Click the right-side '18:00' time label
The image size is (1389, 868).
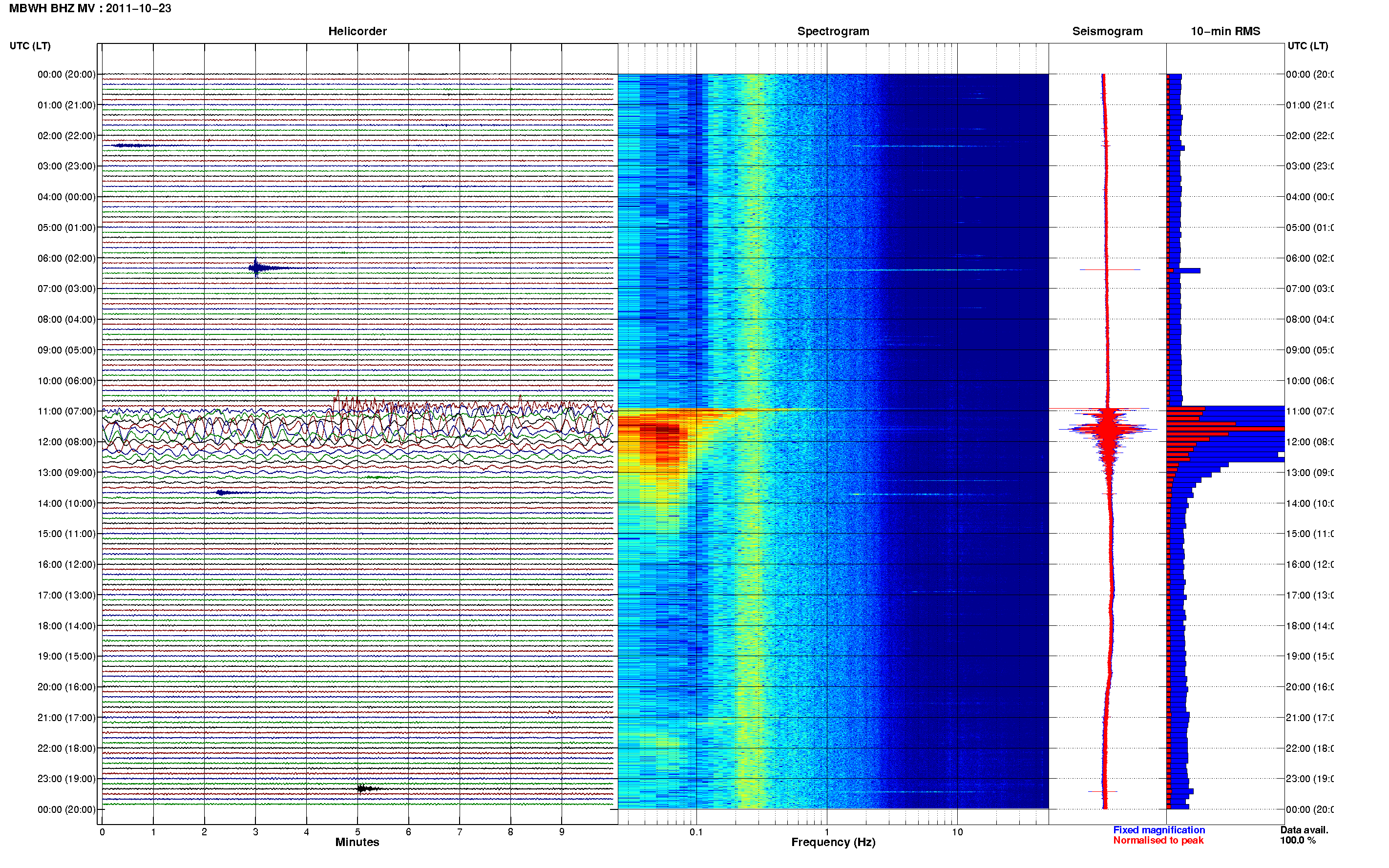tap(1309, 626)
